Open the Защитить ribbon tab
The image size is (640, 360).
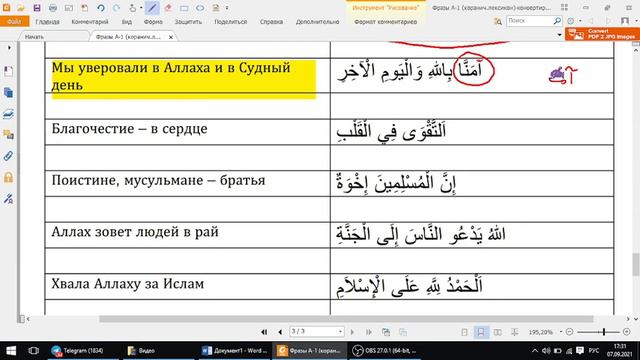click(188, 22)
